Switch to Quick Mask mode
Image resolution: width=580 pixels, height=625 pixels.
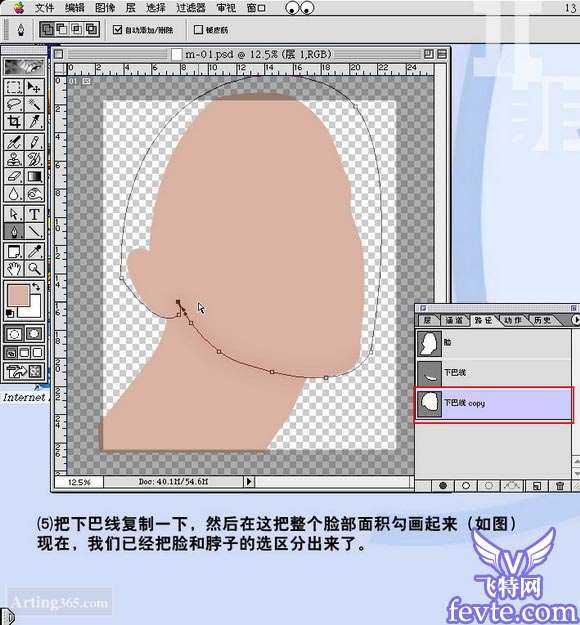(x=34, y=334)
